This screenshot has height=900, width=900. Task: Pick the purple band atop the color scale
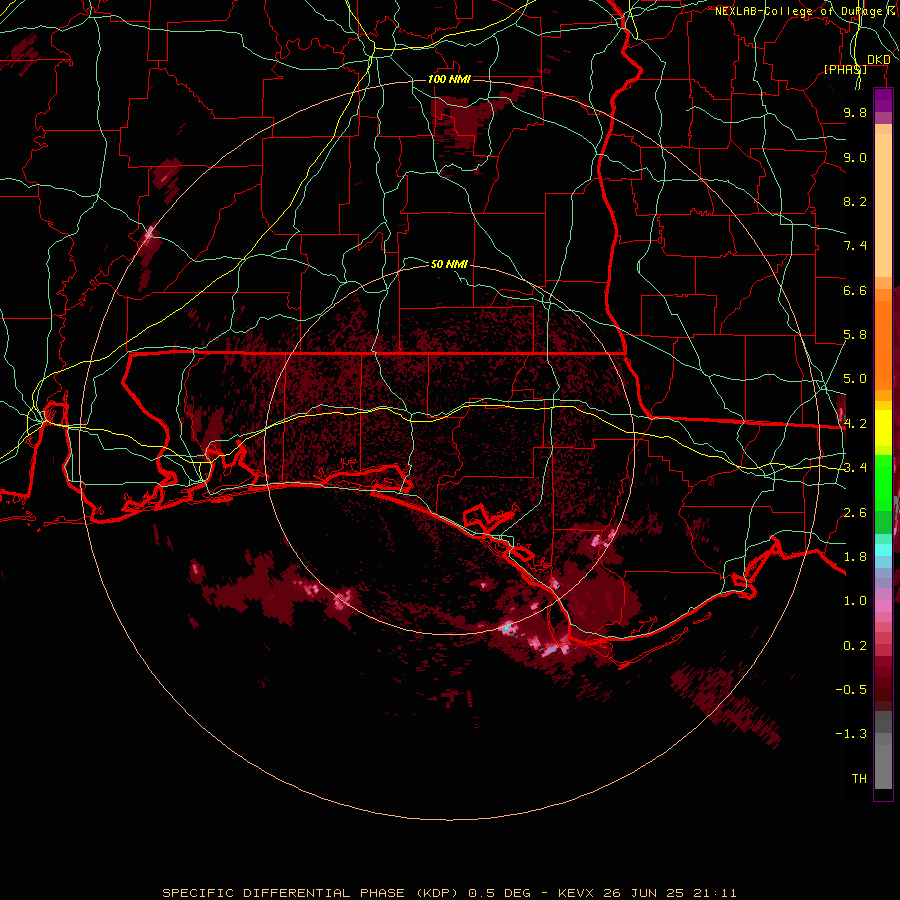(883, 100)
